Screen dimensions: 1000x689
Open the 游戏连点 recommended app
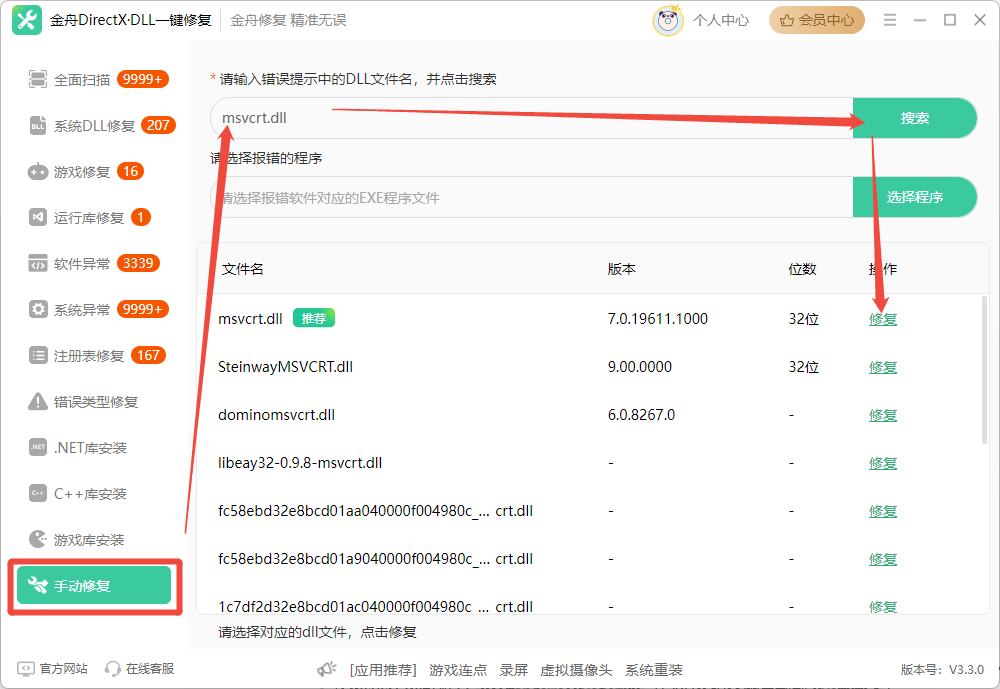(458, 670)
